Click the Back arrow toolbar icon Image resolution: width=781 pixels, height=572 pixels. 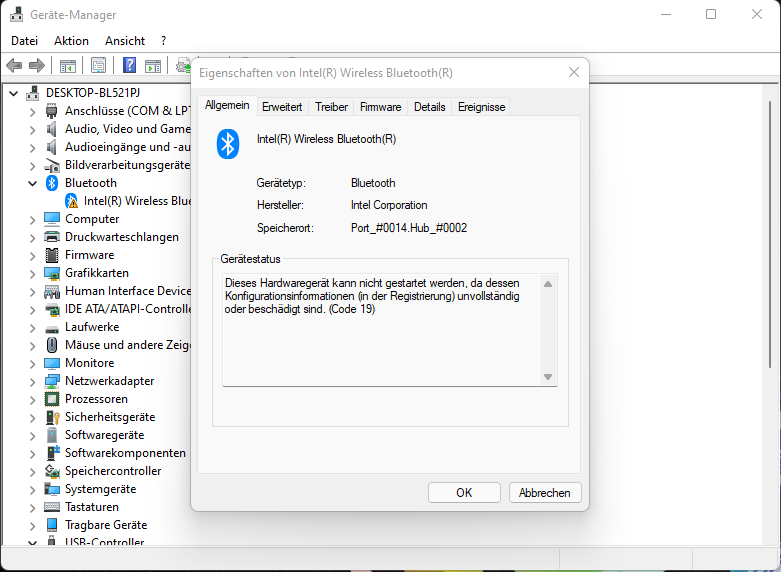click(14, 65)
